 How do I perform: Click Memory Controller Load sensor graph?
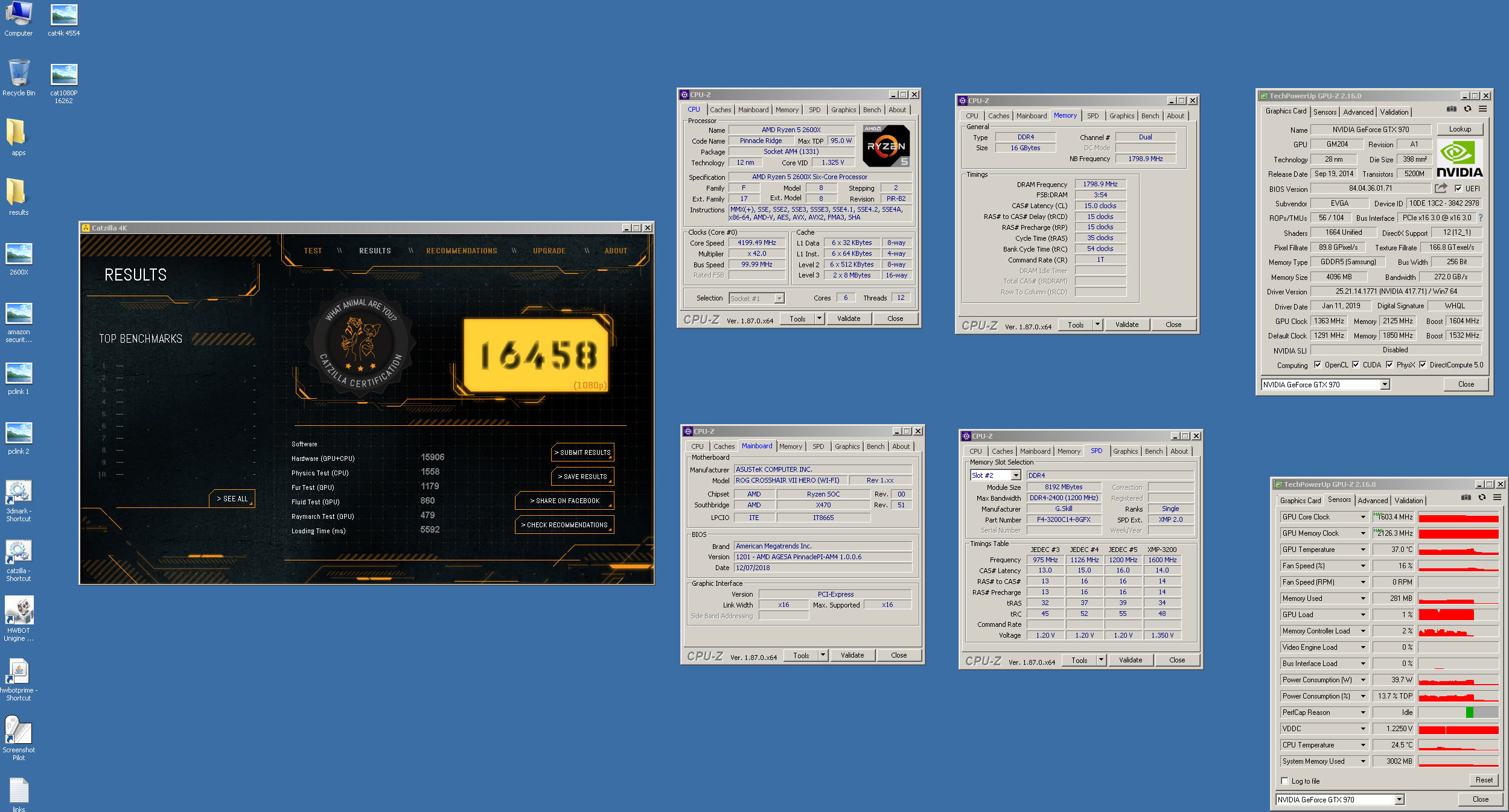[1458, 631]
